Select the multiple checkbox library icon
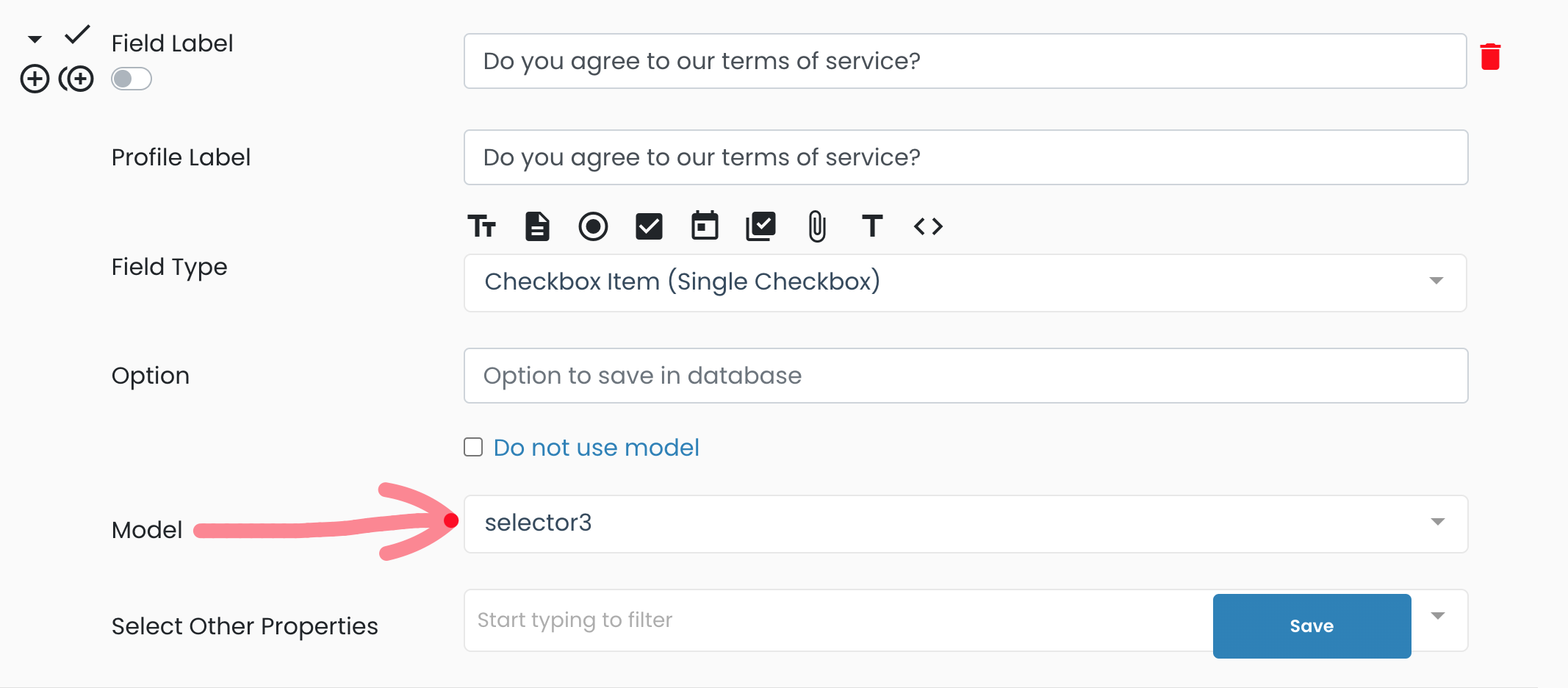 (x=760, y=226)
